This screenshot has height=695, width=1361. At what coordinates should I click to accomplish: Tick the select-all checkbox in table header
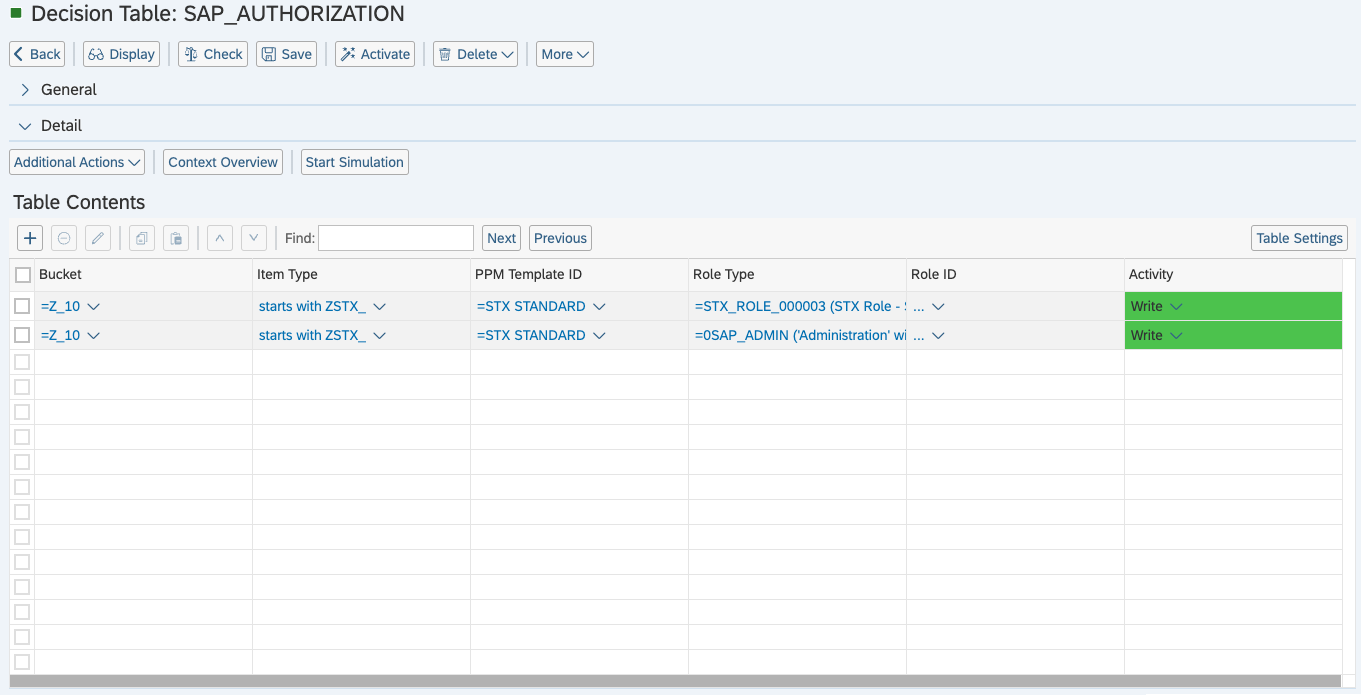click(23, 275)
